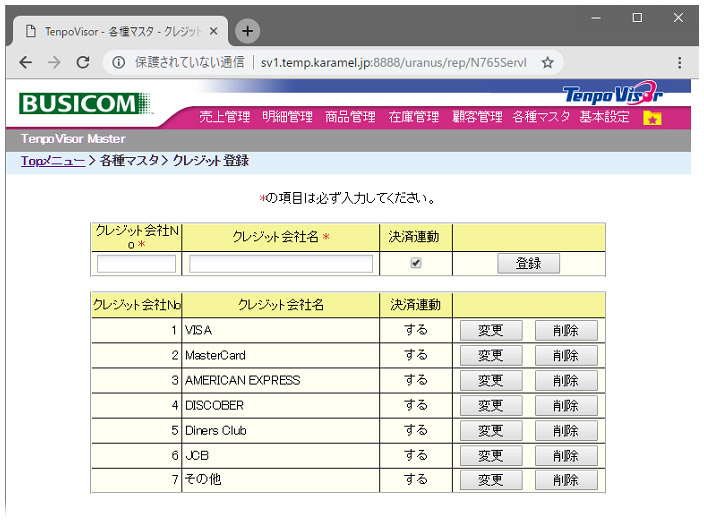Close the TenpoVisor tab
The width and height of the screenshot is (704, 522).
tap(214, 31)
